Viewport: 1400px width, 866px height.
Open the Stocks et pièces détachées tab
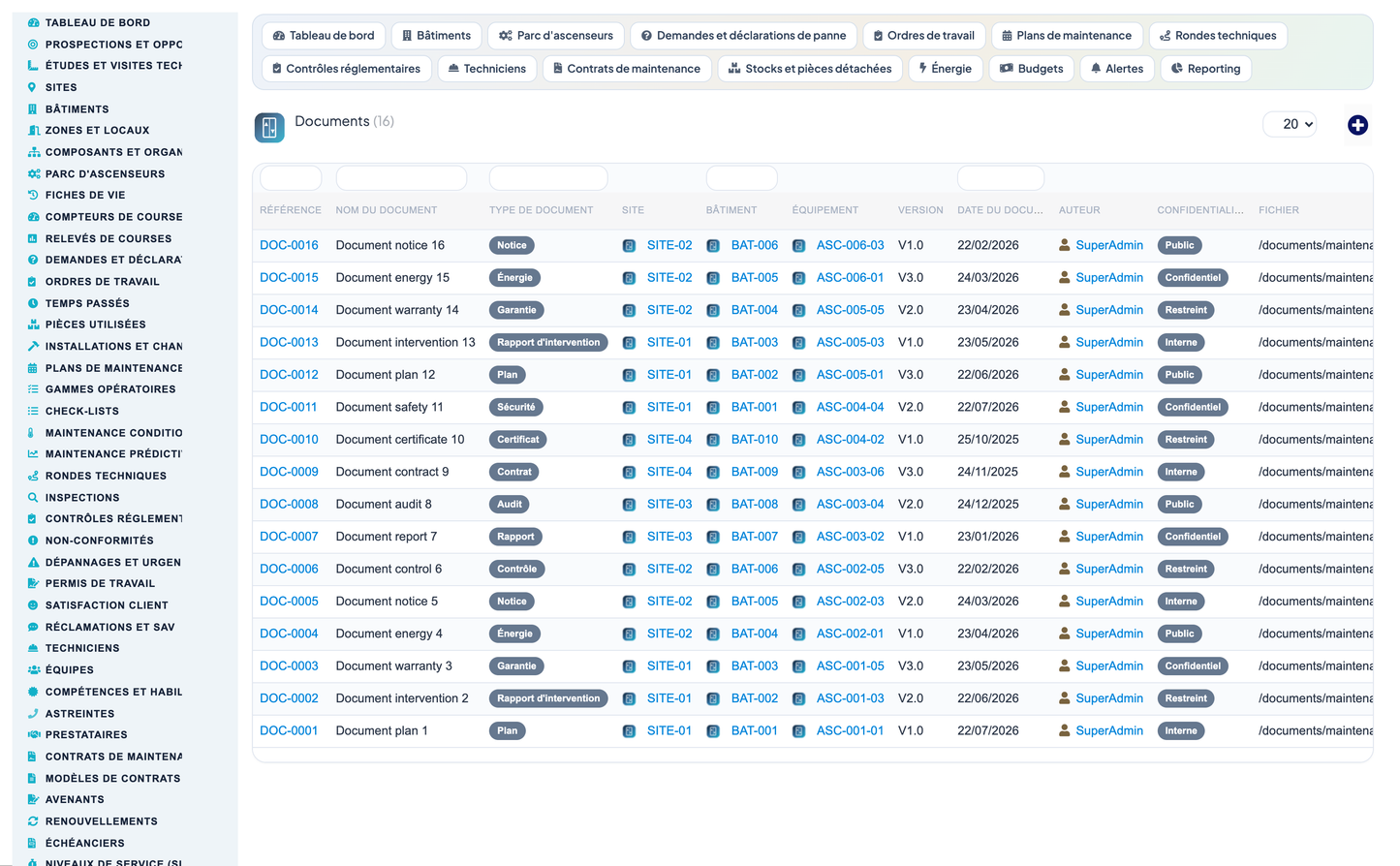coord(810,69)
